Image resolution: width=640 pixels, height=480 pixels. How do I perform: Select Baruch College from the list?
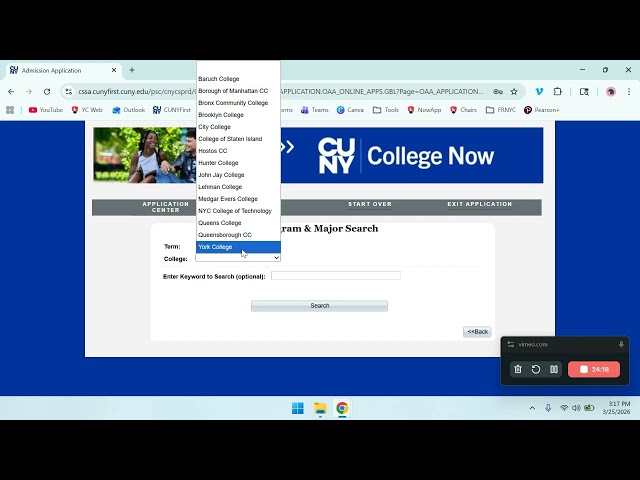pos(238,79)
